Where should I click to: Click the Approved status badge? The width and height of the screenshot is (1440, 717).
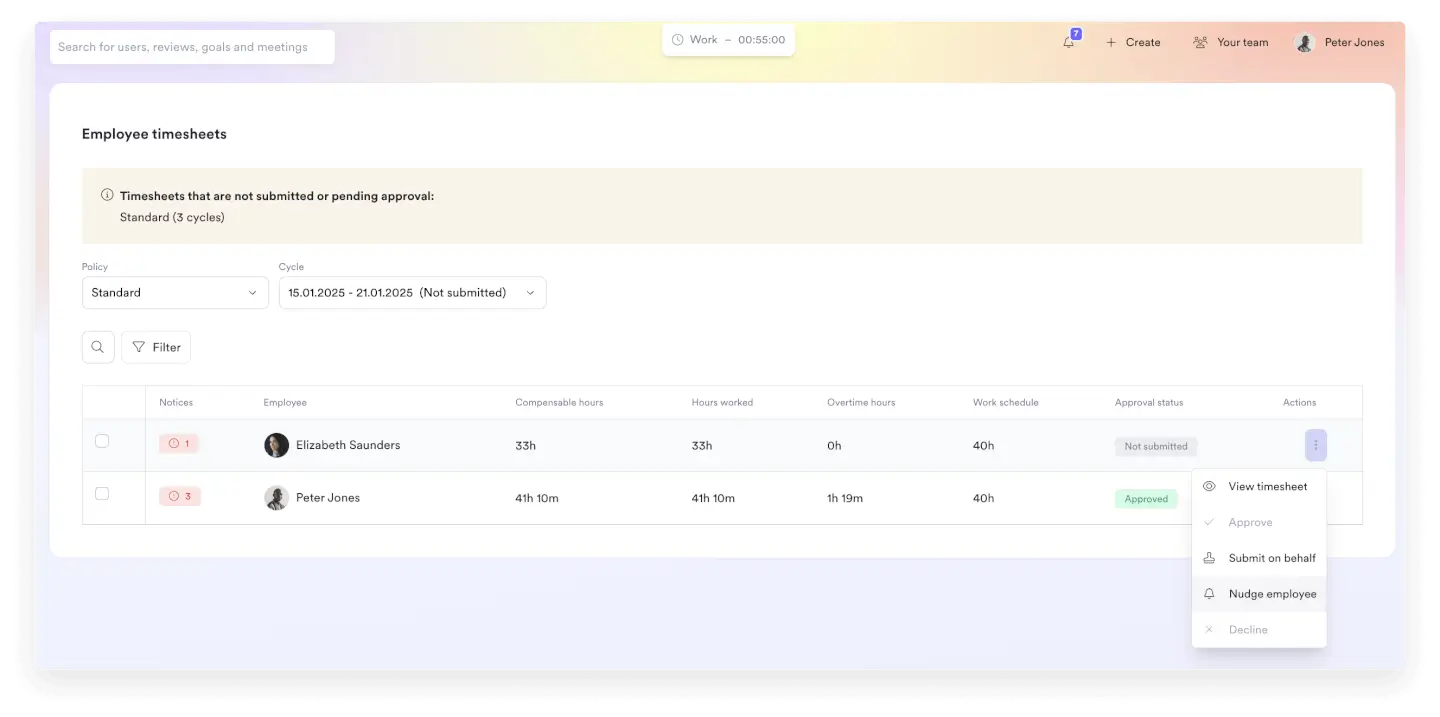1146,499
